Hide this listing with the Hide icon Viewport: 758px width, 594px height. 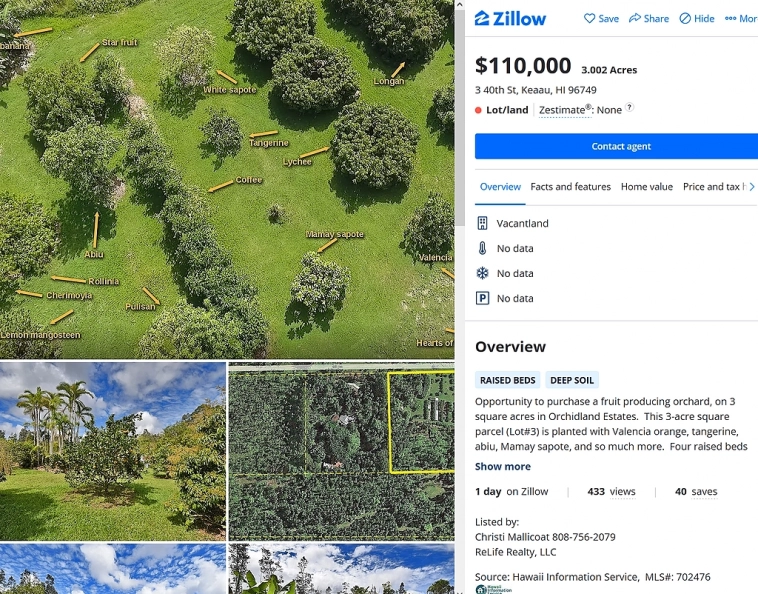tap(685, 18)
